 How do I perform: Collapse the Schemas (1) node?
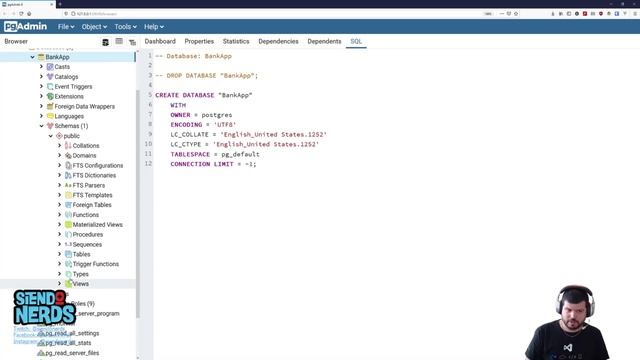[41, 126]
